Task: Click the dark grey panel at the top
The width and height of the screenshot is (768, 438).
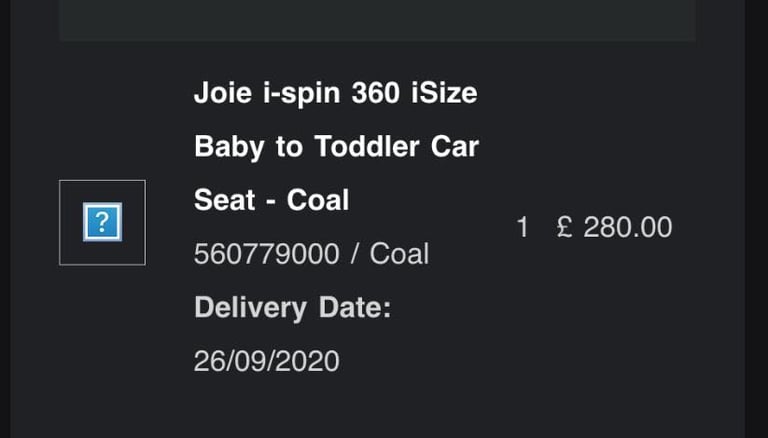Action: [377, 20]
